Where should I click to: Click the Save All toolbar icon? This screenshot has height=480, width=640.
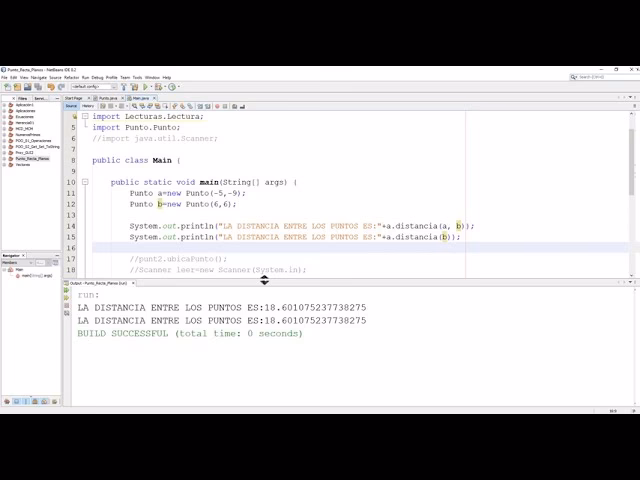(38, 87)
